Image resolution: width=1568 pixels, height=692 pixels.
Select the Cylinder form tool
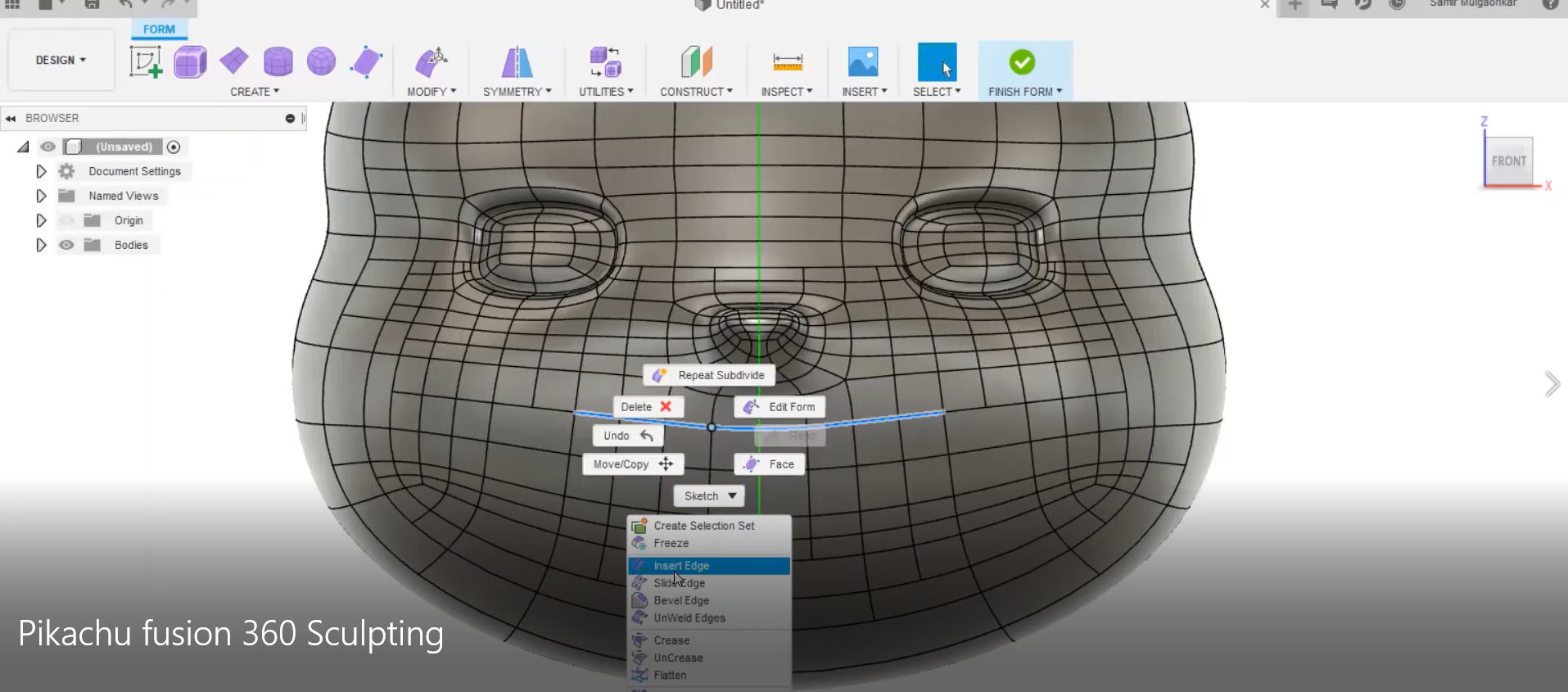(278, 61)
